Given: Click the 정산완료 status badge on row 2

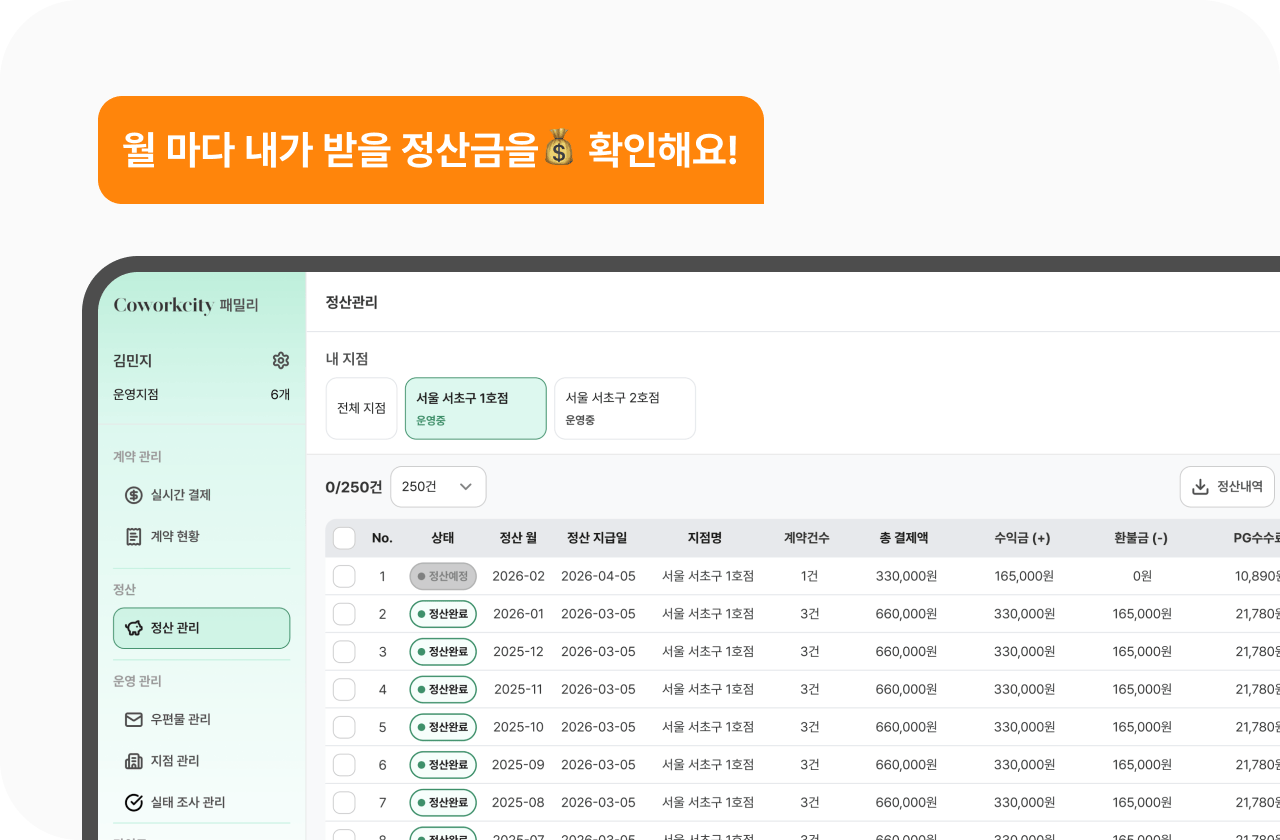Looking at the screenshot, I should [443, 613].
